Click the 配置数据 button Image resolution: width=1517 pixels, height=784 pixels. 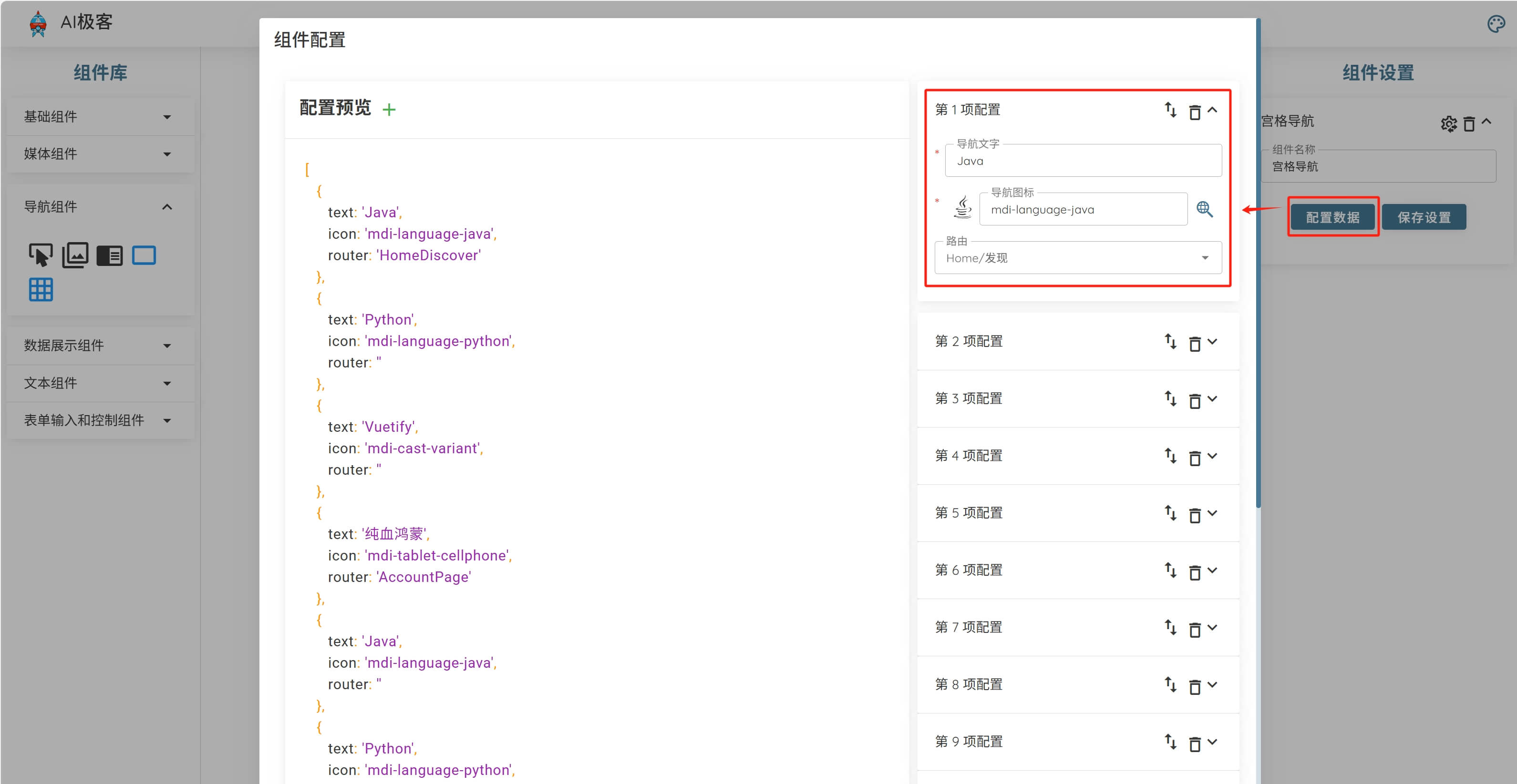pyautogui.click(x=1332, y=217)
